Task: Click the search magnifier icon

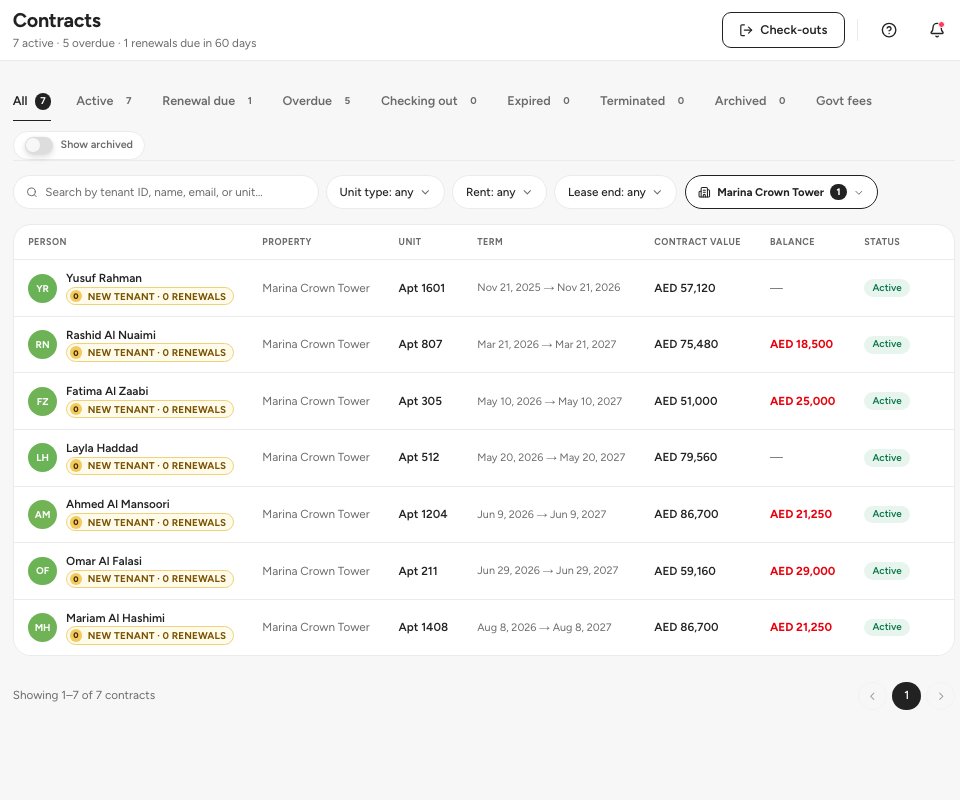Action: [x=32, y=192]
